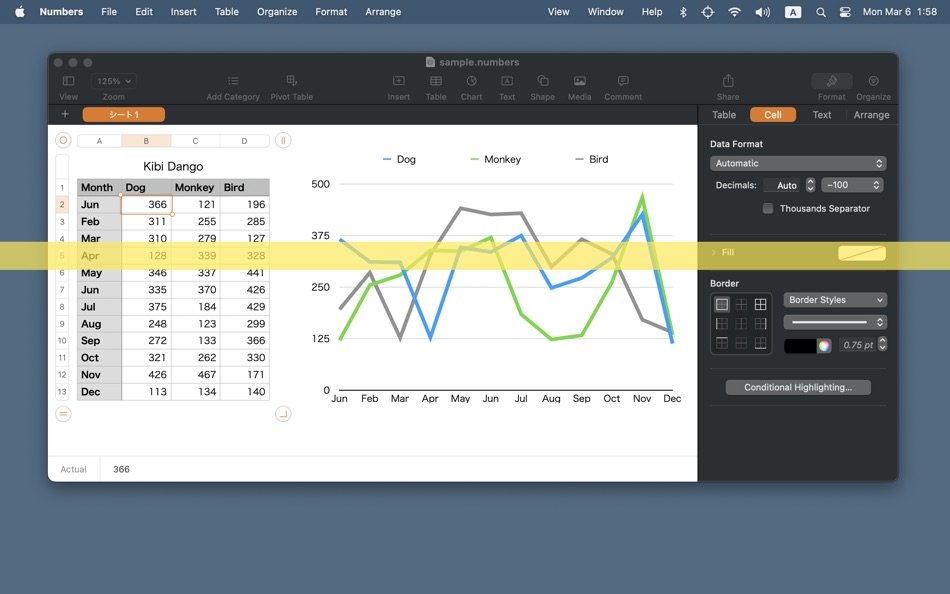Switch to the Arrange inspector tab
Screen dimensions: 950x594
pos(871,115)
